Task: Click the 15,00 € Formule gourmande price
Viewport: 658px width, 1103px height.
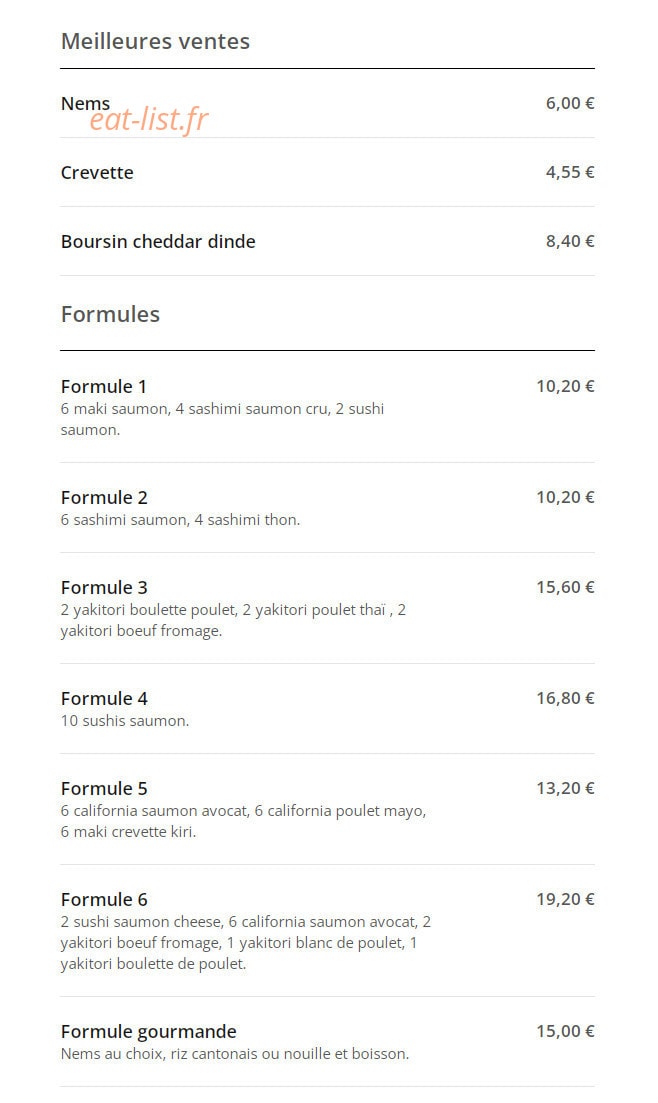Action: pyautogui.click(x=565, y=1032)
